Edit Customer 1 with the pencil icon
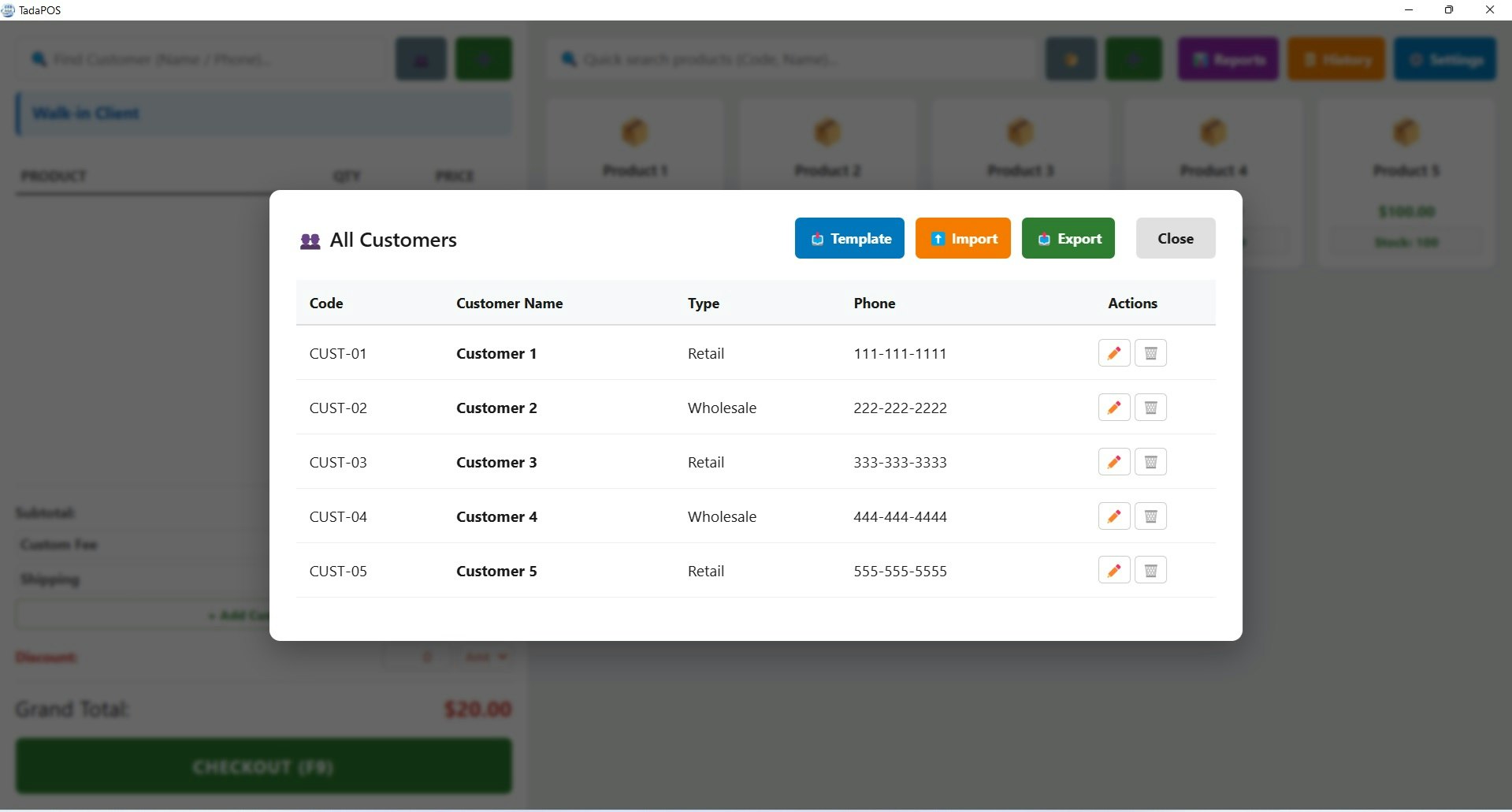Viewport: 1512px width, 812px height. pyautogui.click(x=1114, y=353)
